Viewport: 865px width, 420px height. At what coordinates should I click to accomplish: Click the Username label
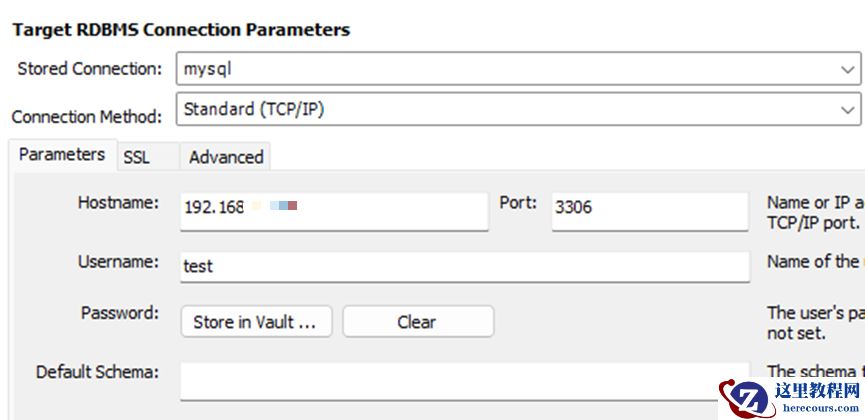[118, 262]
